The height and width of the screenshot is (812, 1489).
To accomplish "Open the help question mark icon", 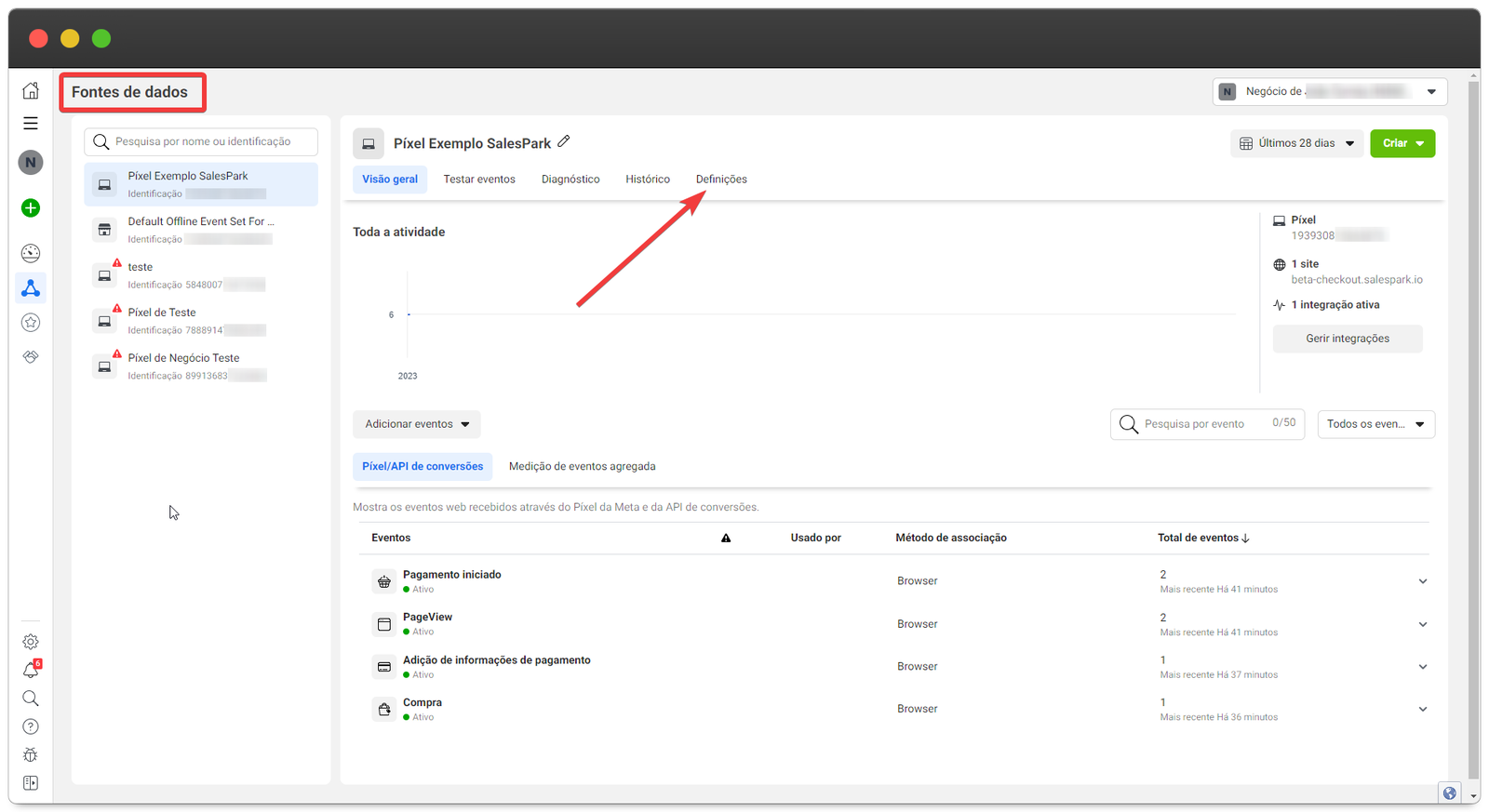I will [x=31, y=726].
